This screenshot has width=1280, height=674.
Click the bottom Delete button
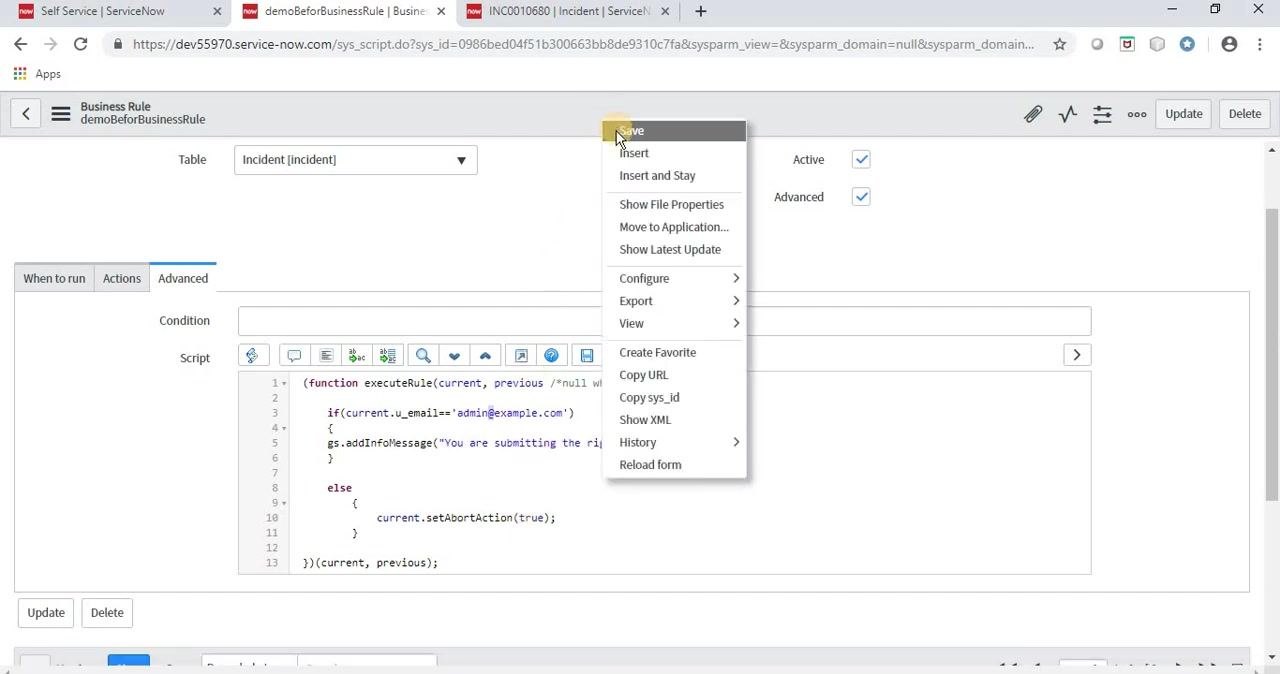pos(107,613)
